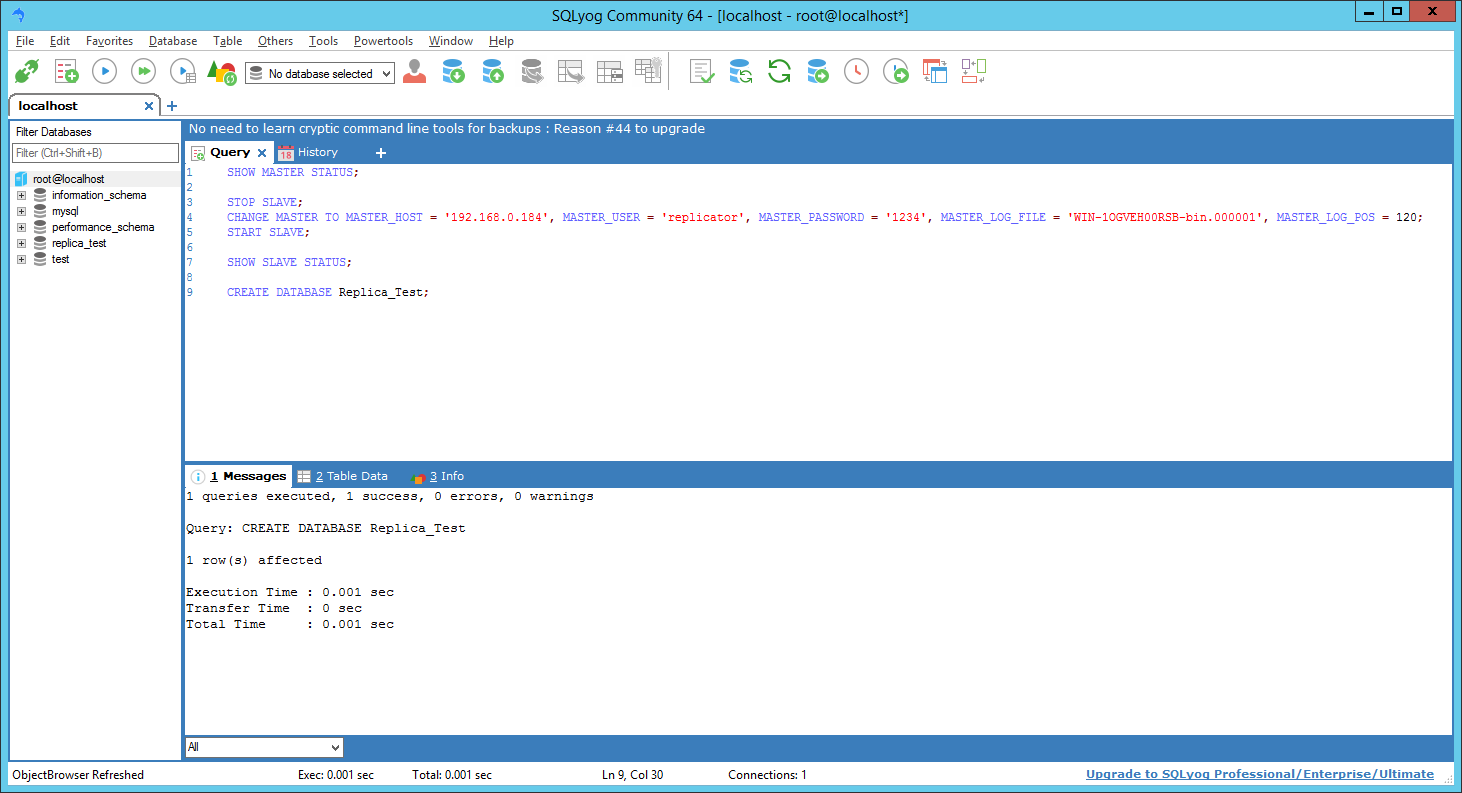The width and height of the screenshot is (1462, 793).
Task: Select the performance_schema database
Action: tap(103, 227)
